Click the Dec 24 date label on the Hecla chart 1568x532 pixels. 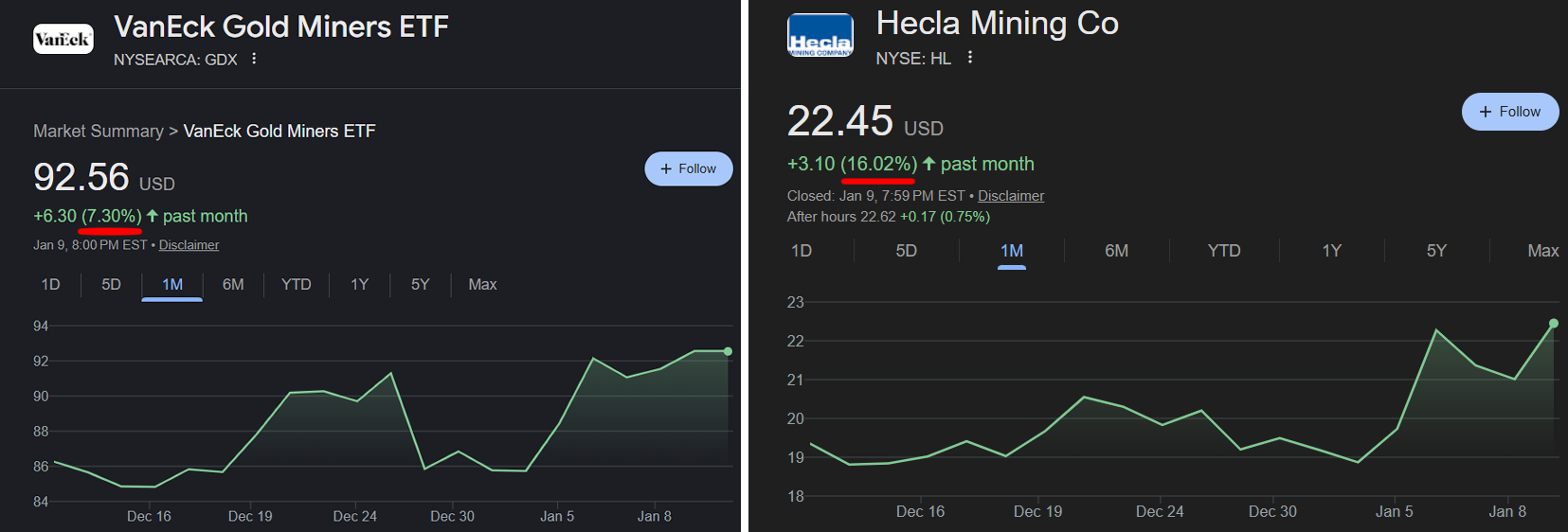coord(1160,511)
